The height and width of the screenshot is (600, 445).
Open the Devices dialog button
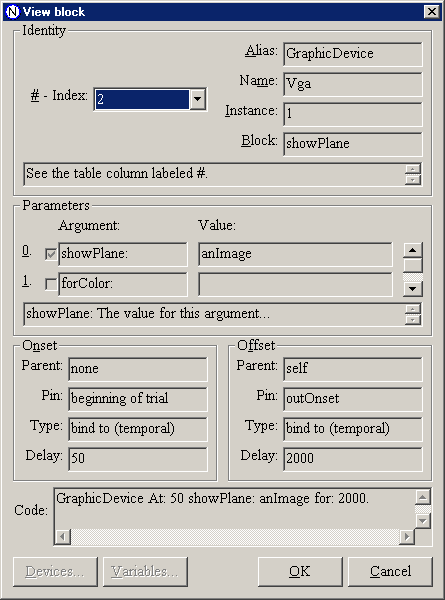[55, 571]
